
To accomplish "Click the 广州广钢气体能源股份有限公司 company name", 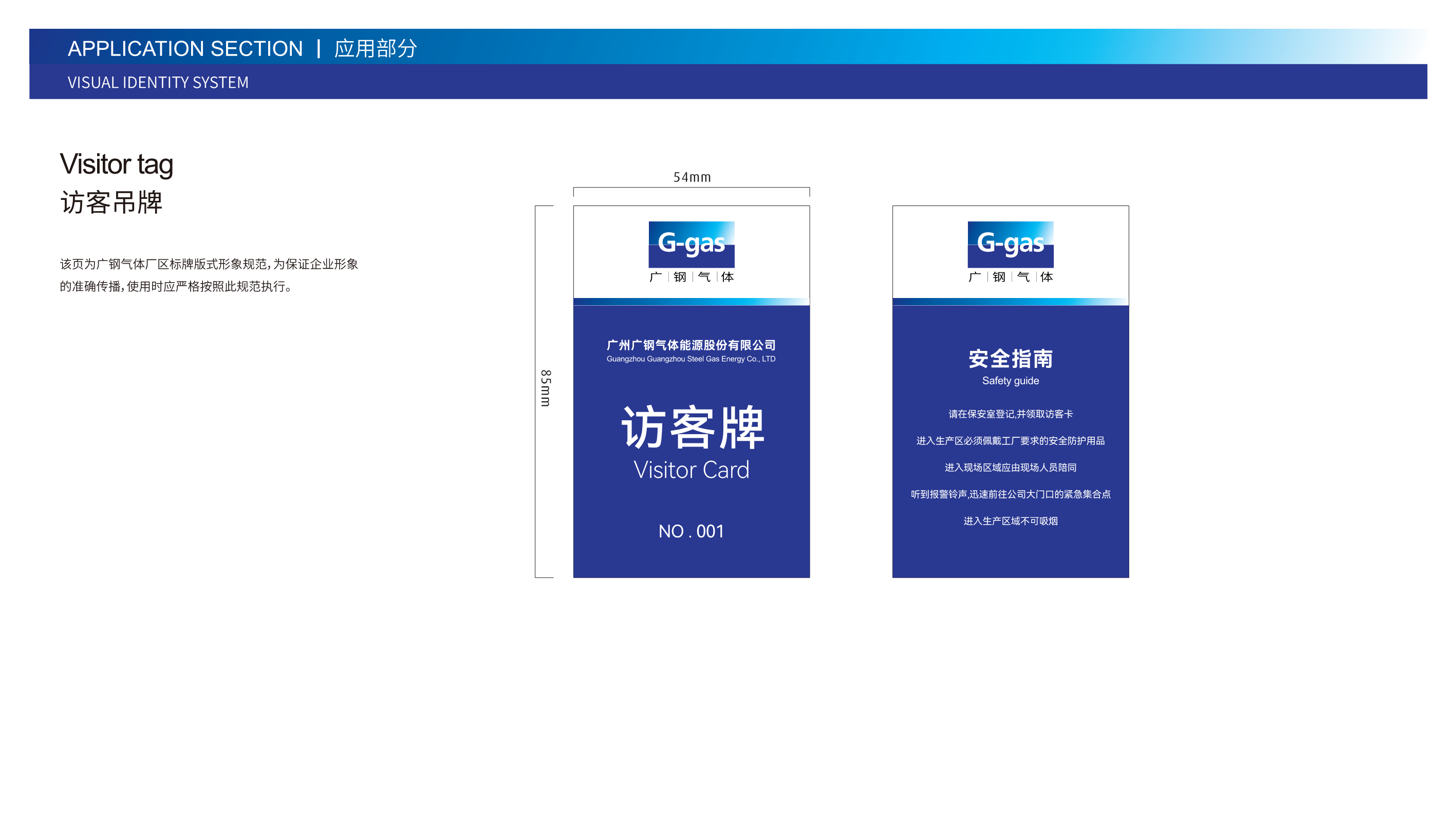I will pos(690,345).
